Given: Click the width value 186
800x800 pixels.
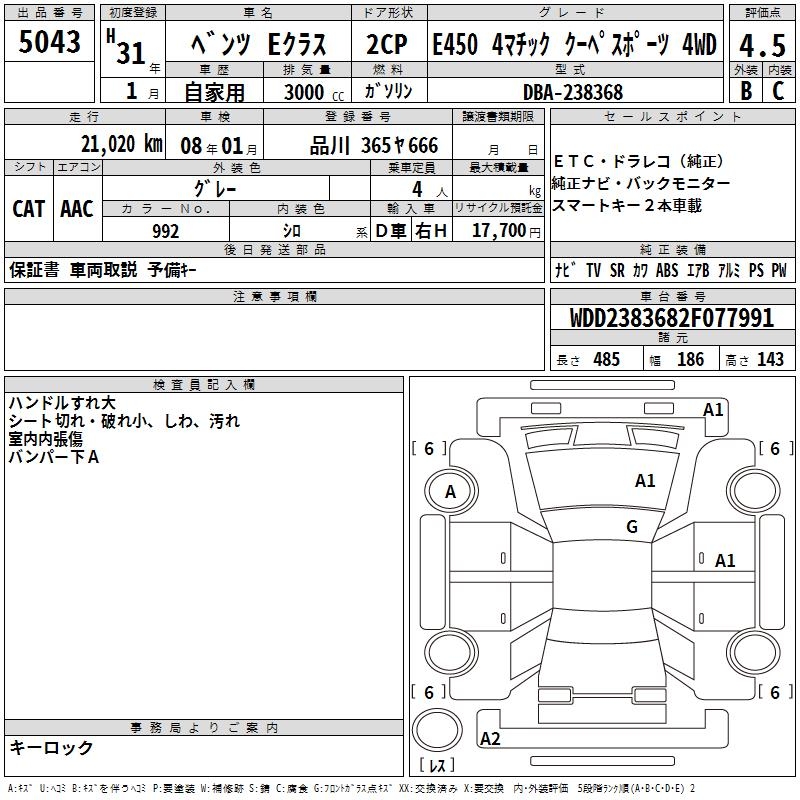Looking at the screenshot, I should click(x=690, y=359).
